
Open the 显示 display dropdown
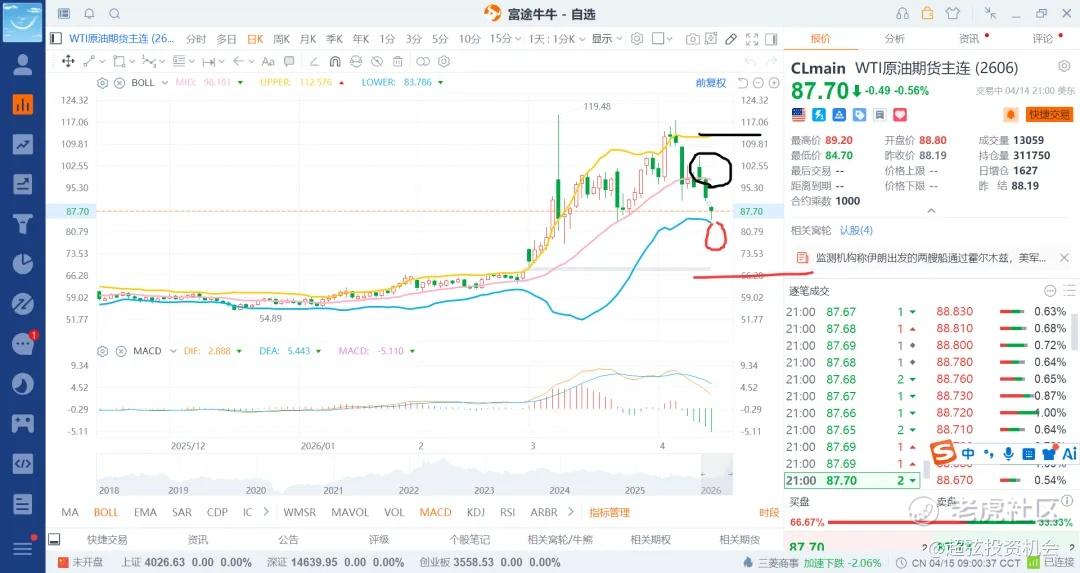(x=607, y=39)
